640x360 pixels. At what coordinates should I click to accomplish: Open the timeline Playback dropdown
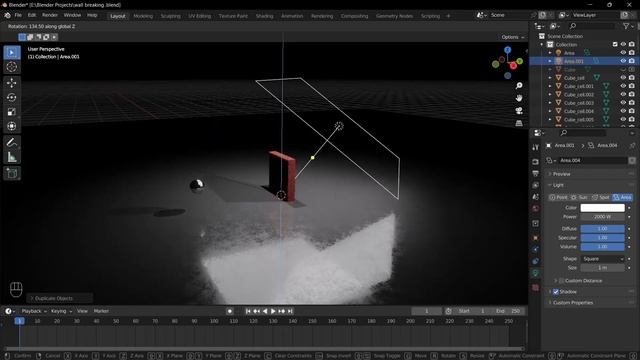[x=34, y=311]
